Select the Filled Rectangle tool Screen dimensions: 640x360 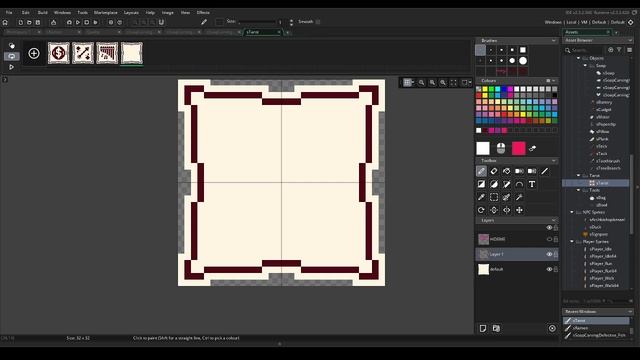point(481,184)
